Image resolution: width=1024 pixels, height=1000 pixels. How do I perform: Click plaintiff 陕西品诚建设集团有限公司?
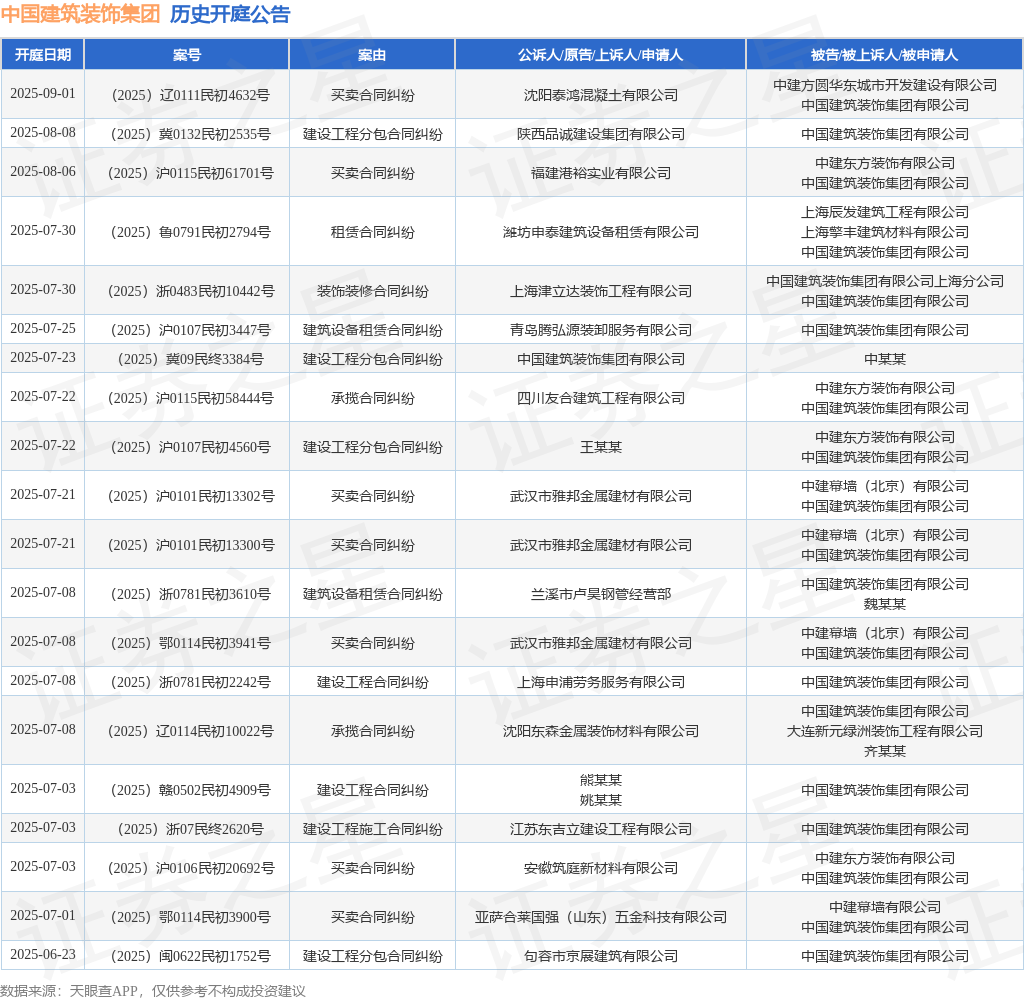pos(601,135)
